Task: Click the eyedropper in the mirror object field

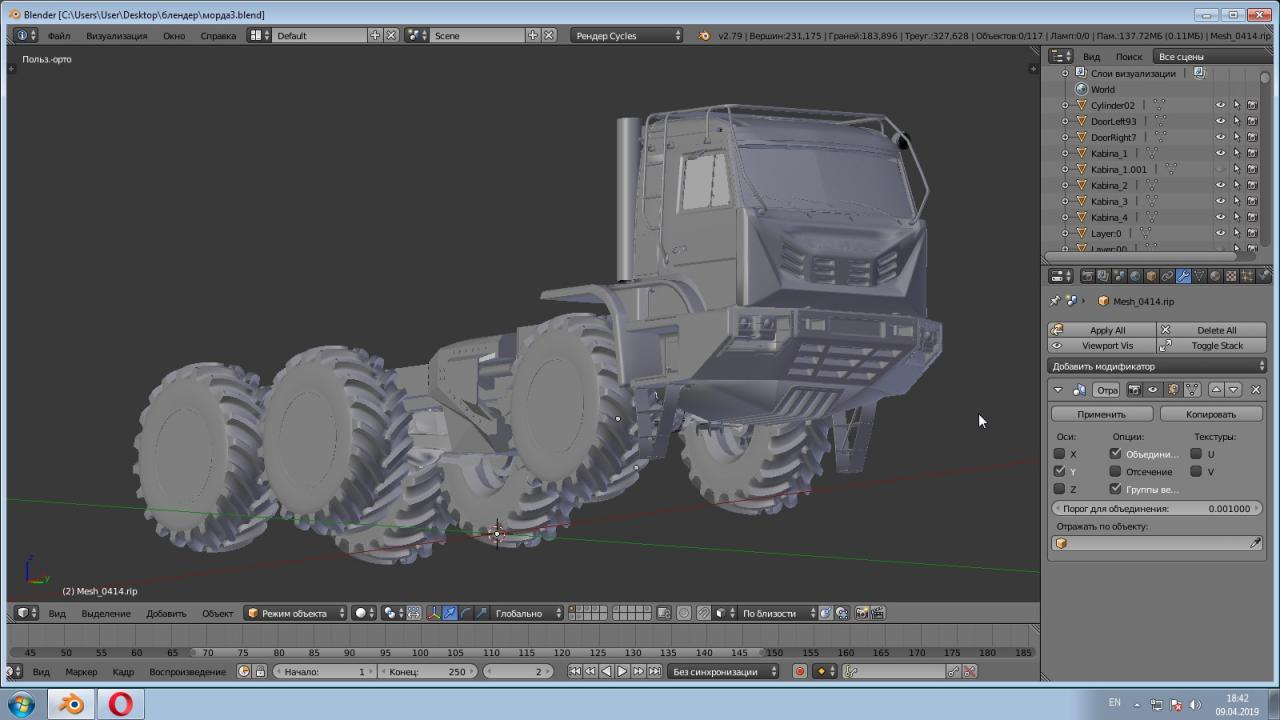Action: click(1256, 543)
